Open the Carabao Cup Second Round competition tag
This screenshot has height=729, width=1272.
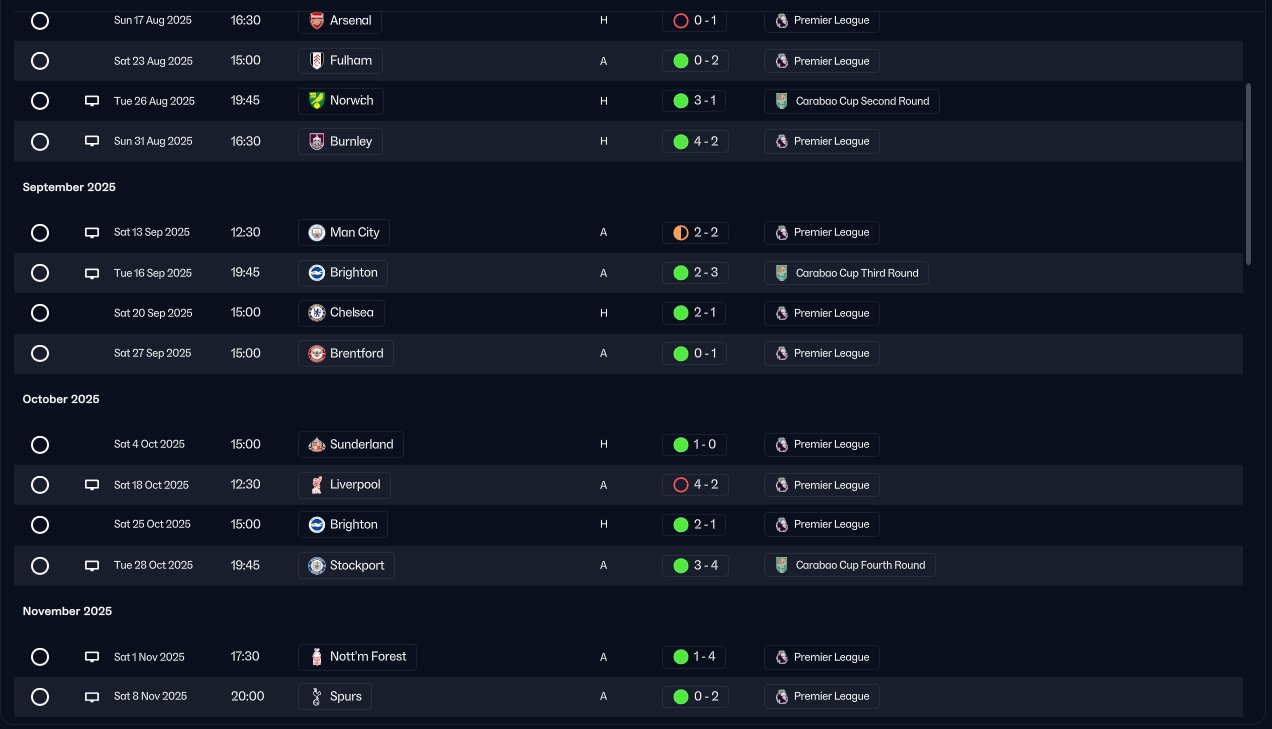tap(851, 101)
